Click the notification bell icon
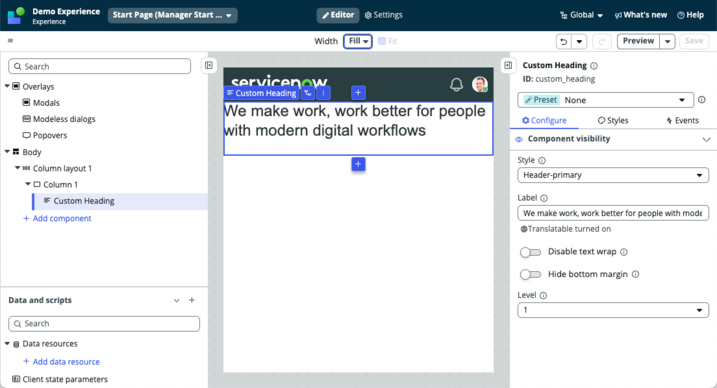Image resolution: width=717 pixels, height=388 pixels. 456,85
